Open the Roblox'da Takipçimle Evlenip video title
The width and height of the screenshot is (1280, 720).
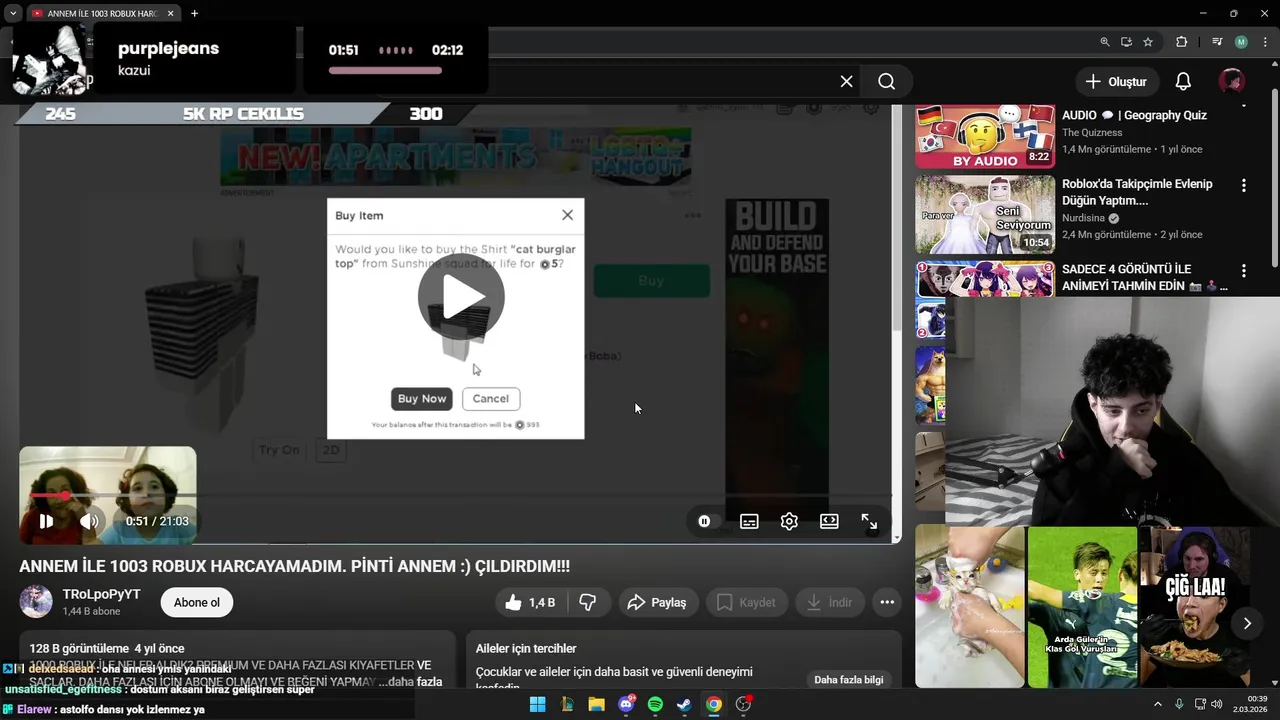point(1138,192)
